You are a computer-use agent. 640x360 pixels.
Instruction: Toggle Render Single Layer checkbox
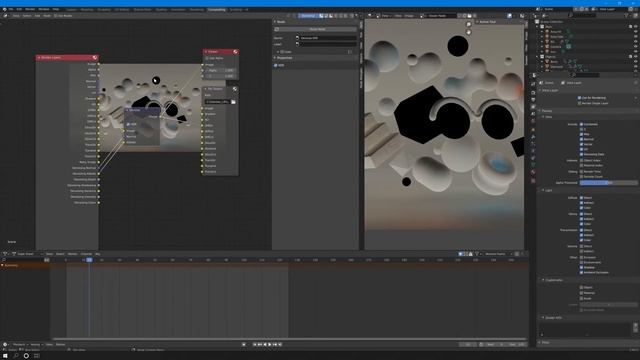[x=580, y=103]
